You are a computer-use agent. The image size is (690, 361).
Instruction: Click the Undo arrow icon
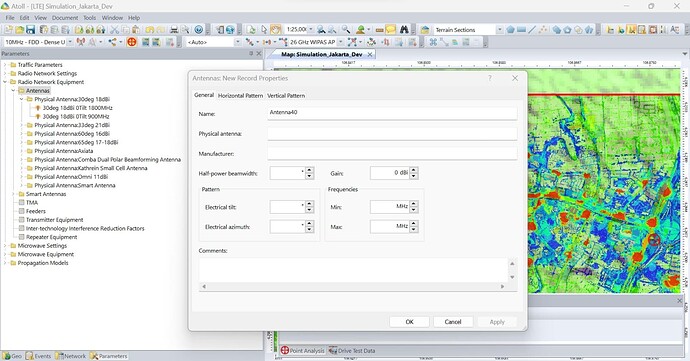[150, 29]
